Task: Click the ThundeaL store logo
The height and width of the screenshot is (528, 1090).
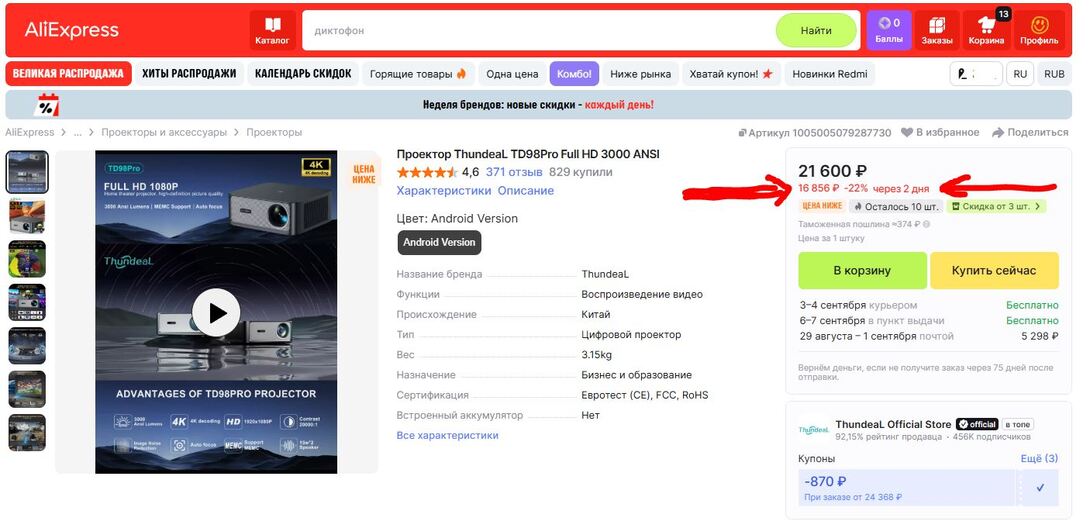Action: coord(814,430)
